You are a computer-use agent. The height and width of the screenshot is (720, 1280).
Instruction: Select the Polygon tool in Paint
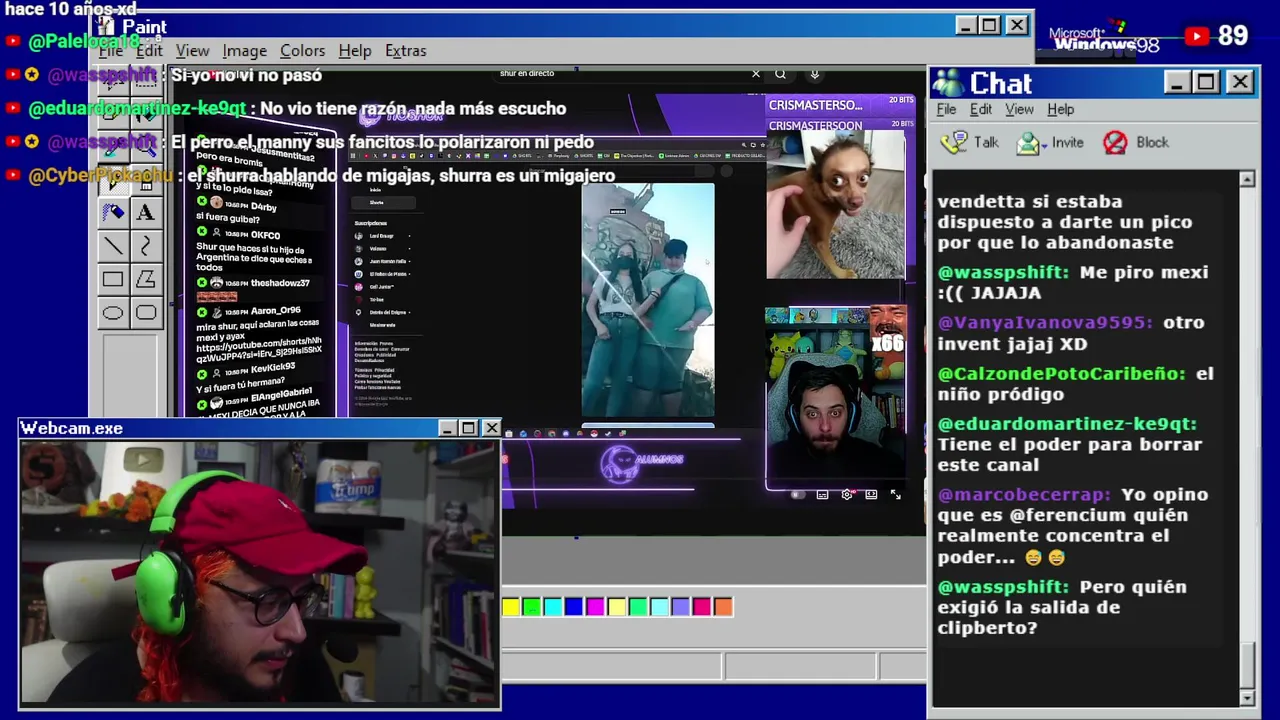(x=146, y=280)
